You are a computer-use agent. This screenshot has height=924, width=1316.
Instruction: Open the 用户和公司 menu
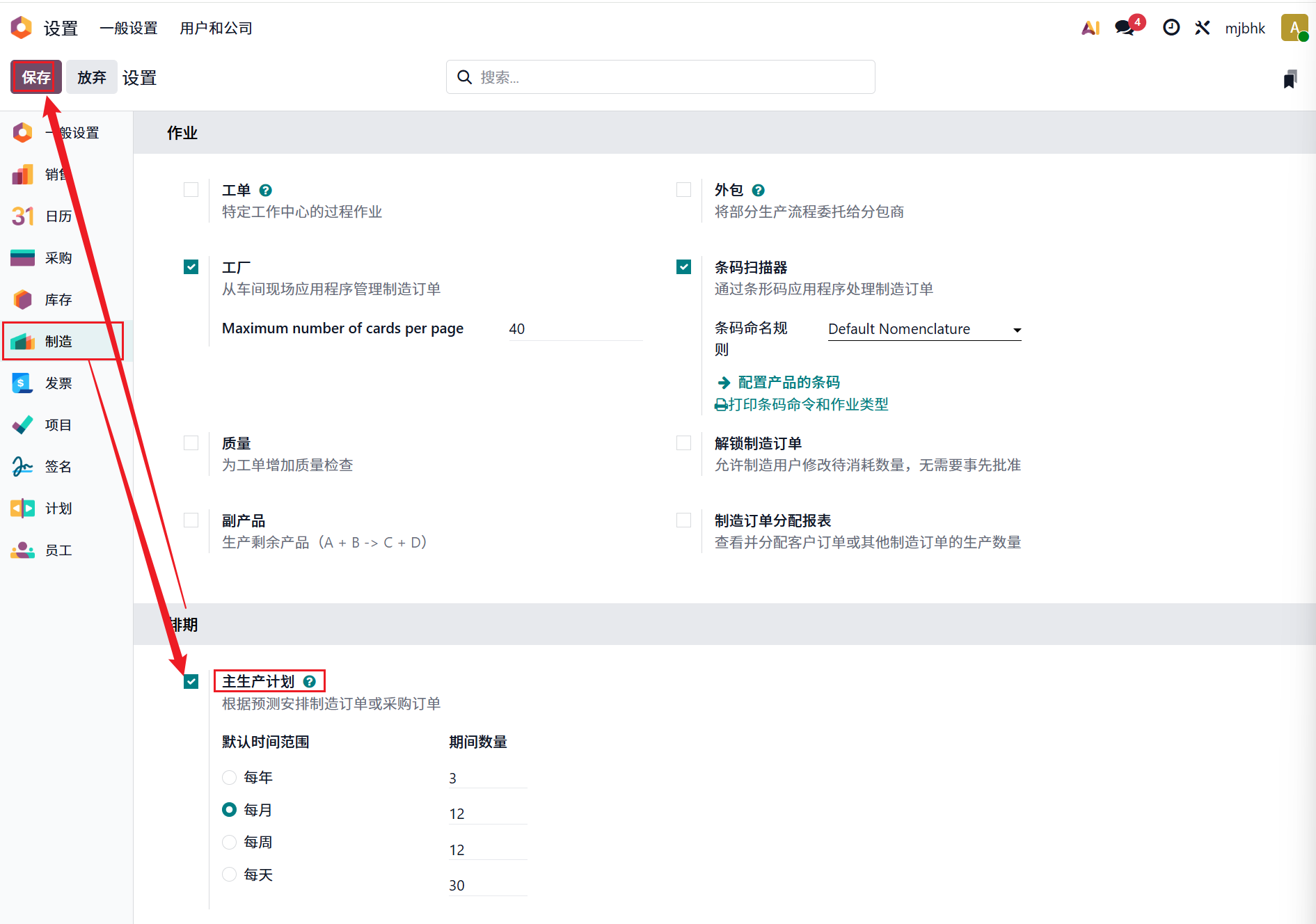point(216,28)
